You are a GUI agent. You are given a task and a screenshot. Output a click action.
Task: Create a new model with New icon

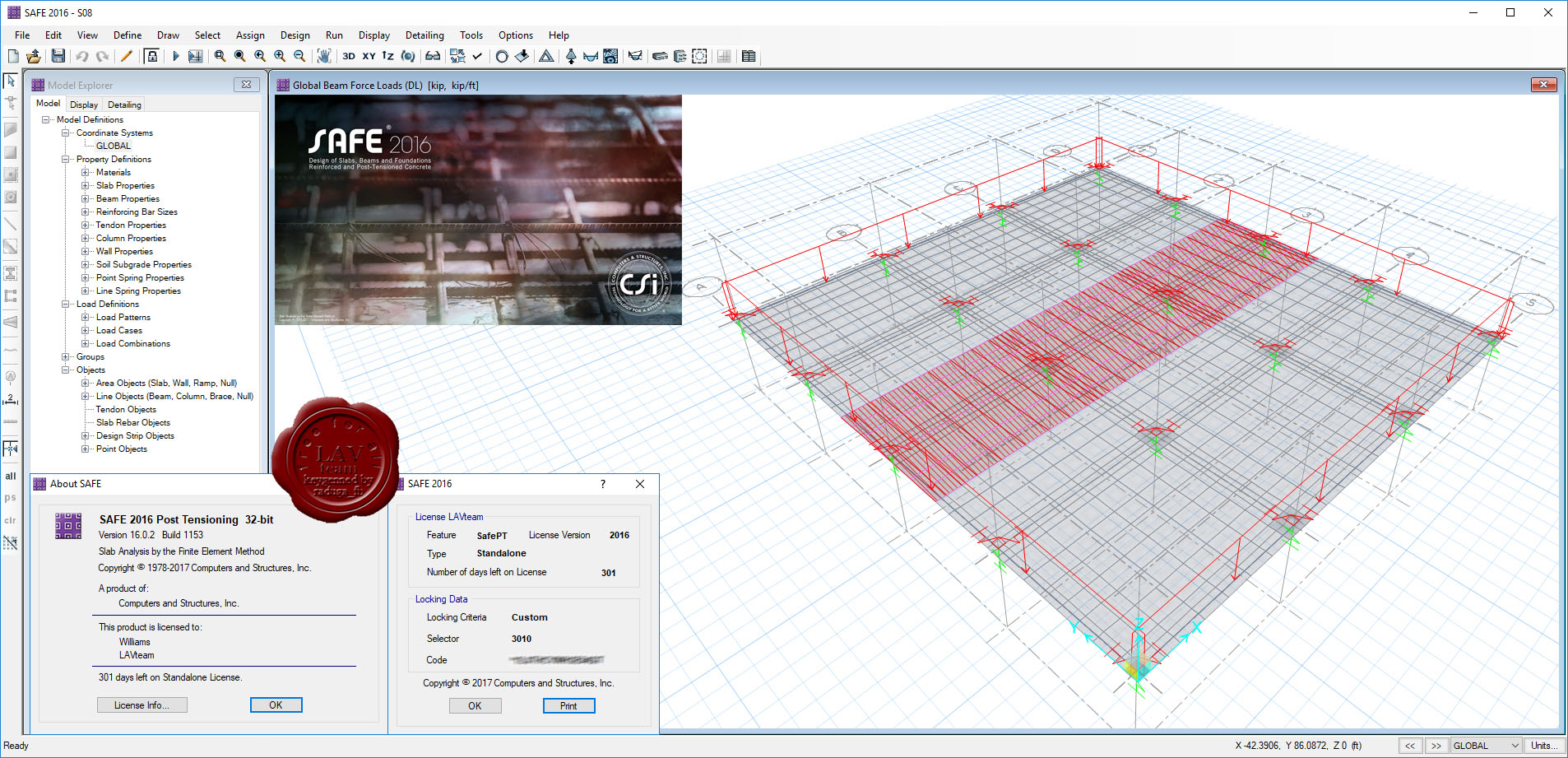13,56
